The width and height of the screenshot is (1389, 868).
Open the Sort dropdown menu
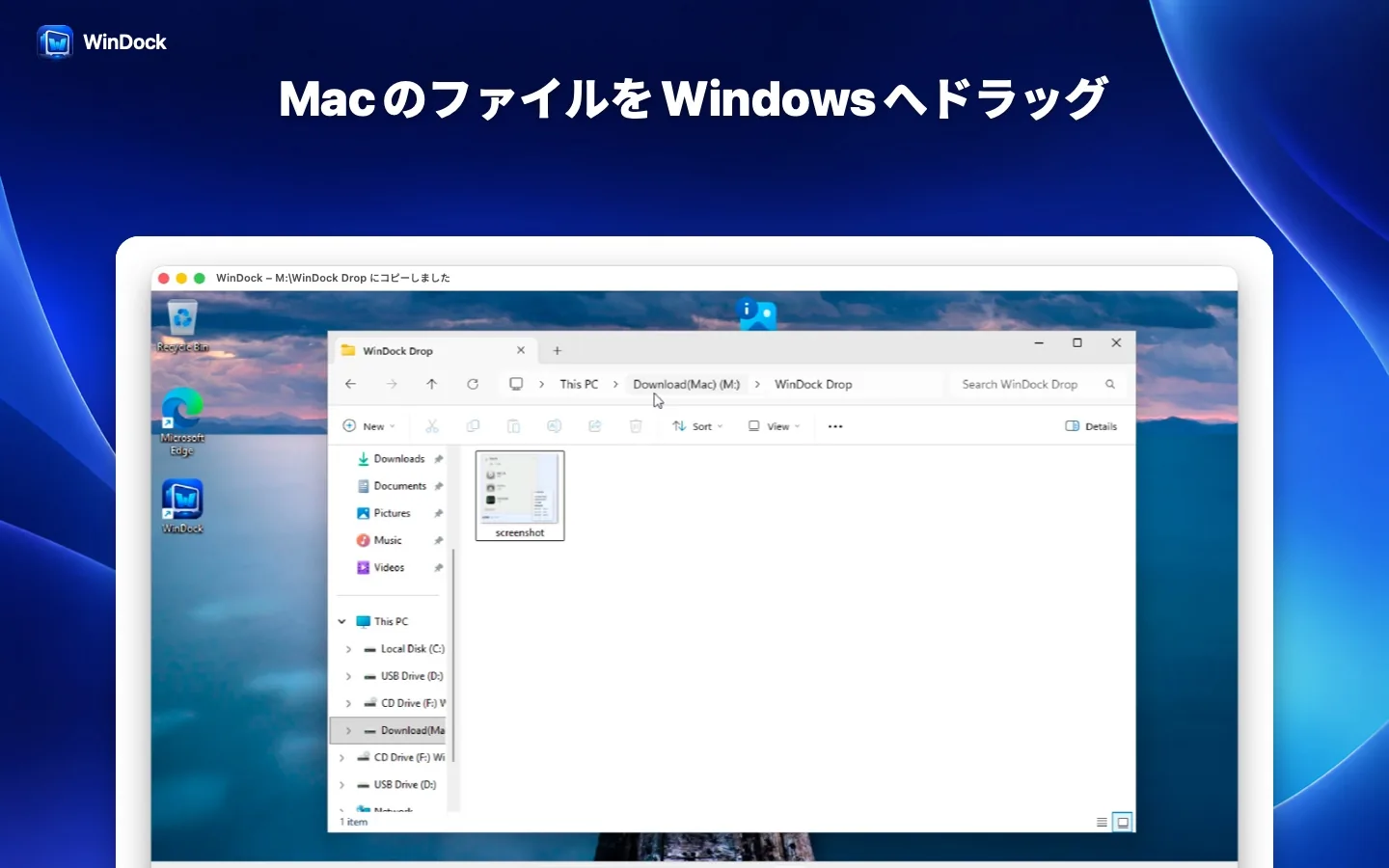pyautogui.click(x=697, y=426)
